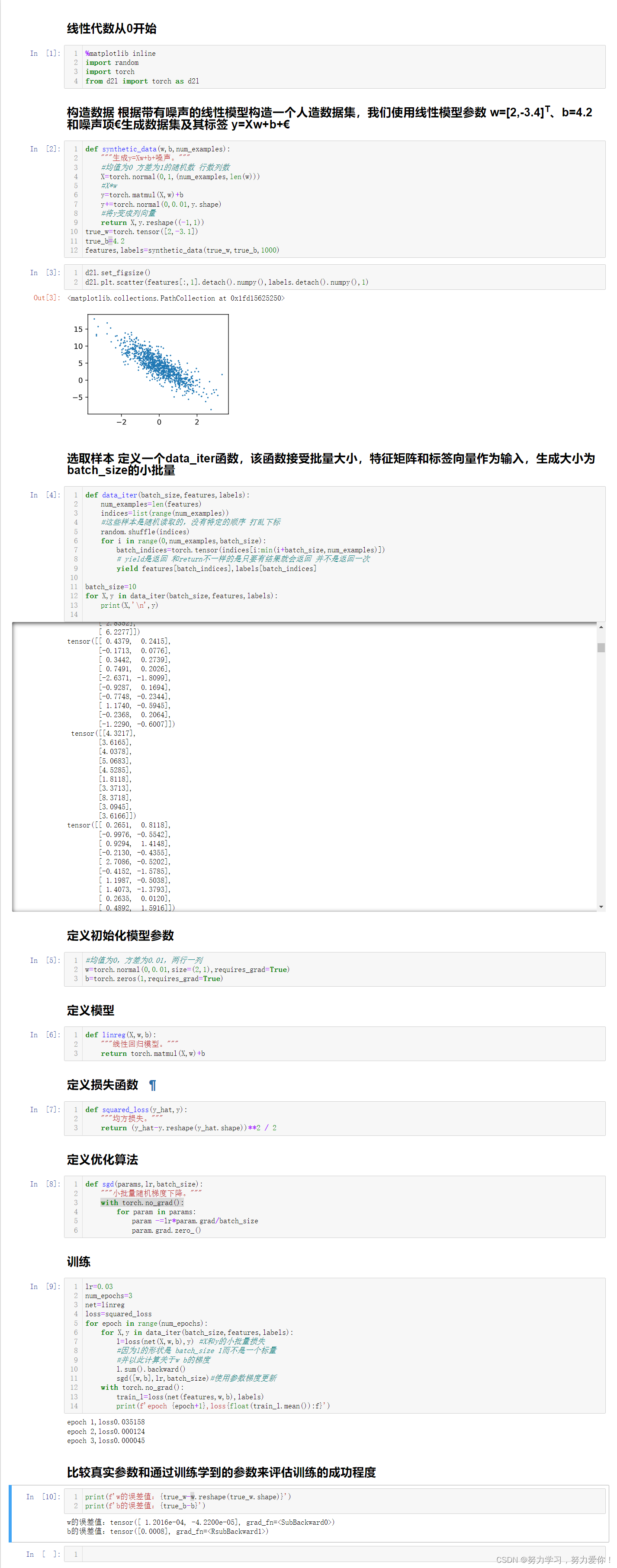Click the In [1] prompt
The height and width of the screenshot is (1568, 617).
[x=45, y=54]
